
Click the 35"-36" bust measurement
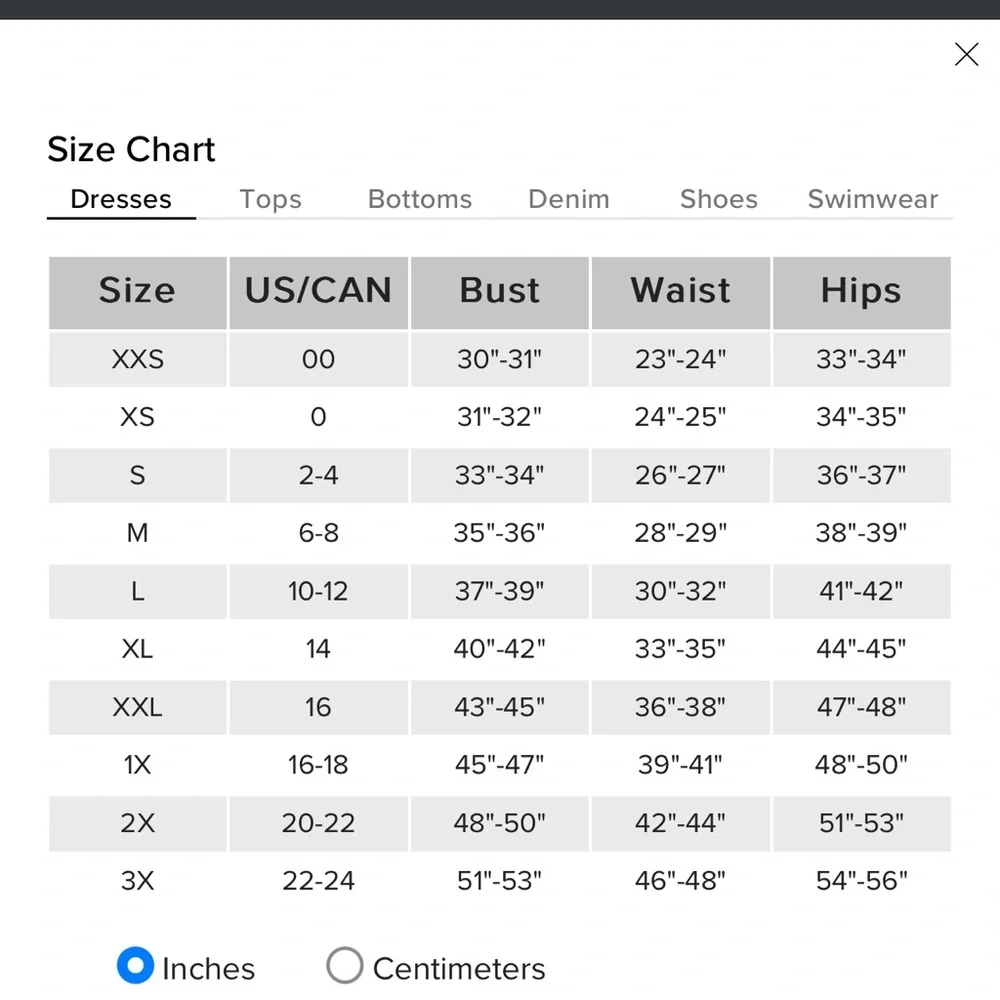[500, 533]
